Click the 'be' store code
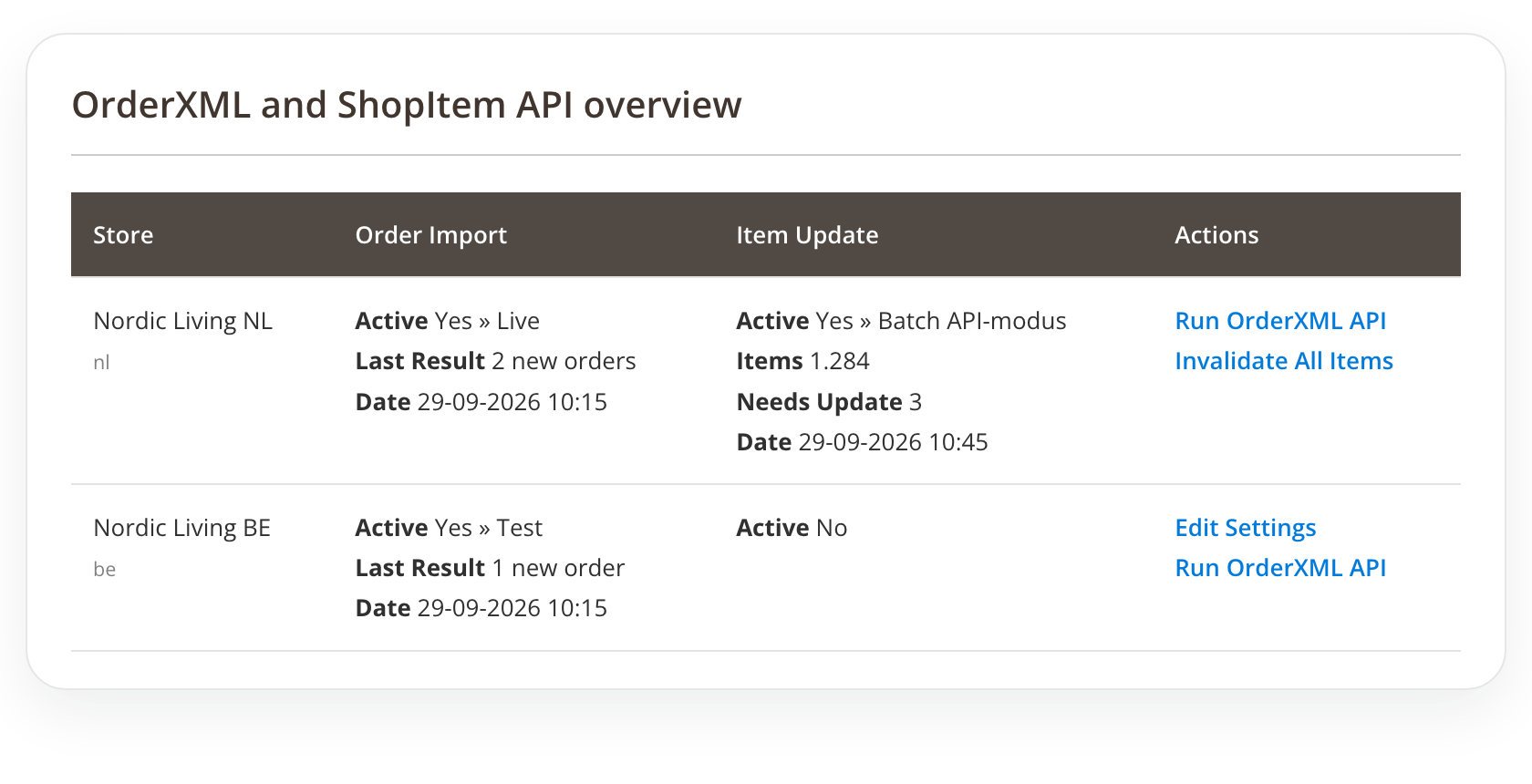This screenshot has width=1532, height=784. point(105,570)
